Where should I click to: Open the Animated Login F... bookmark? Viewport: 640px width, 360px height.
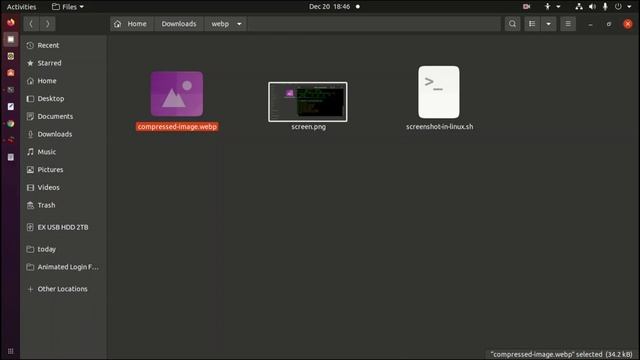click(64, 267)
